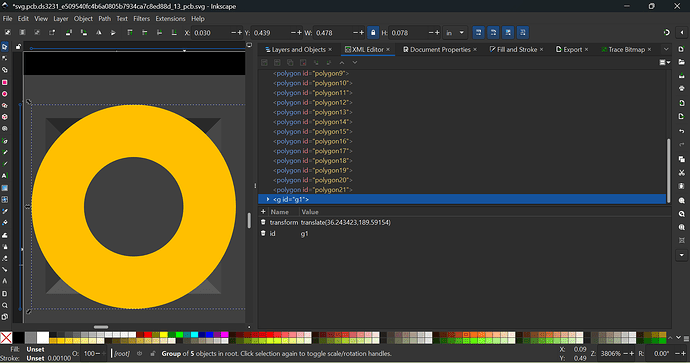
Task: Select the Ellipse tool in the toolbox
Action: [5, 94]
